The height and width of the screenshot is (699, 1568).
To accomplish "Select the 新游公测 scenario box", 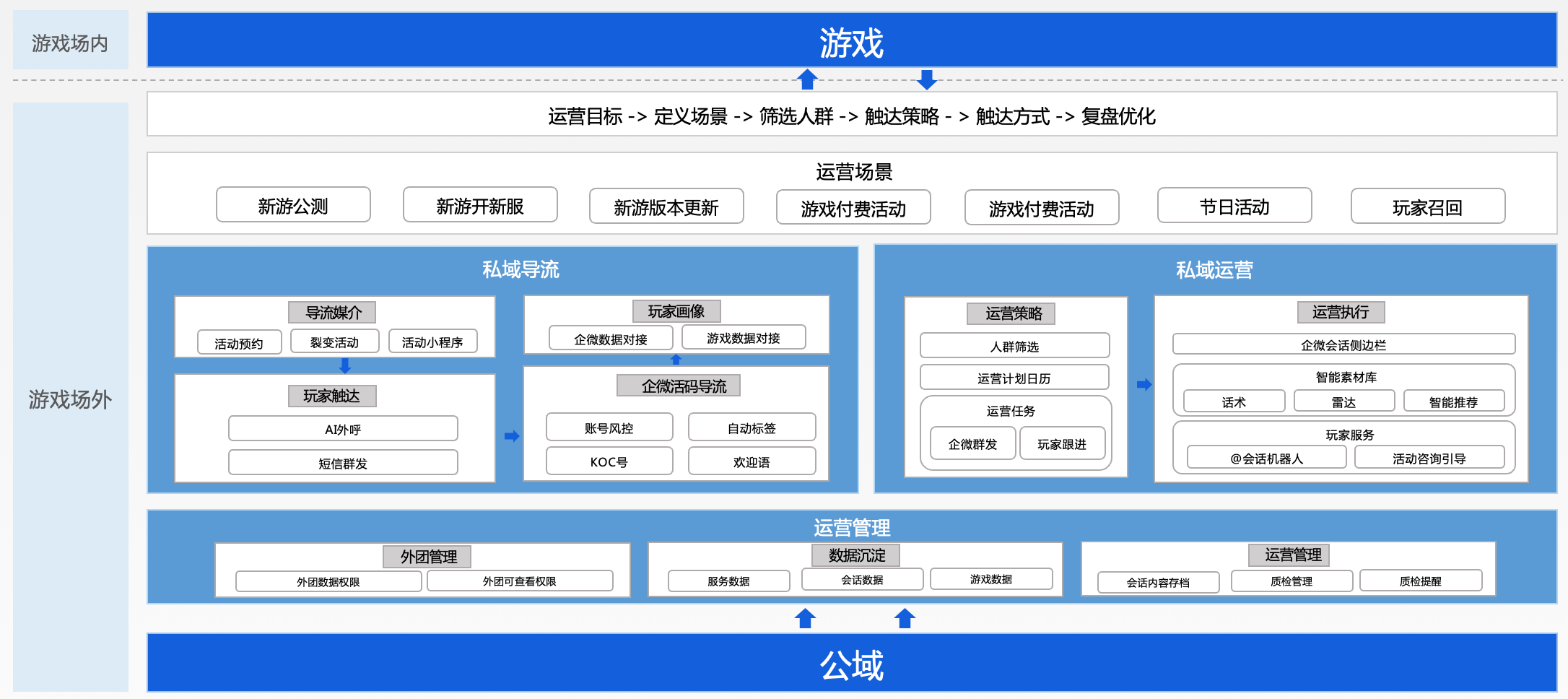I will [x=293, y=206].
